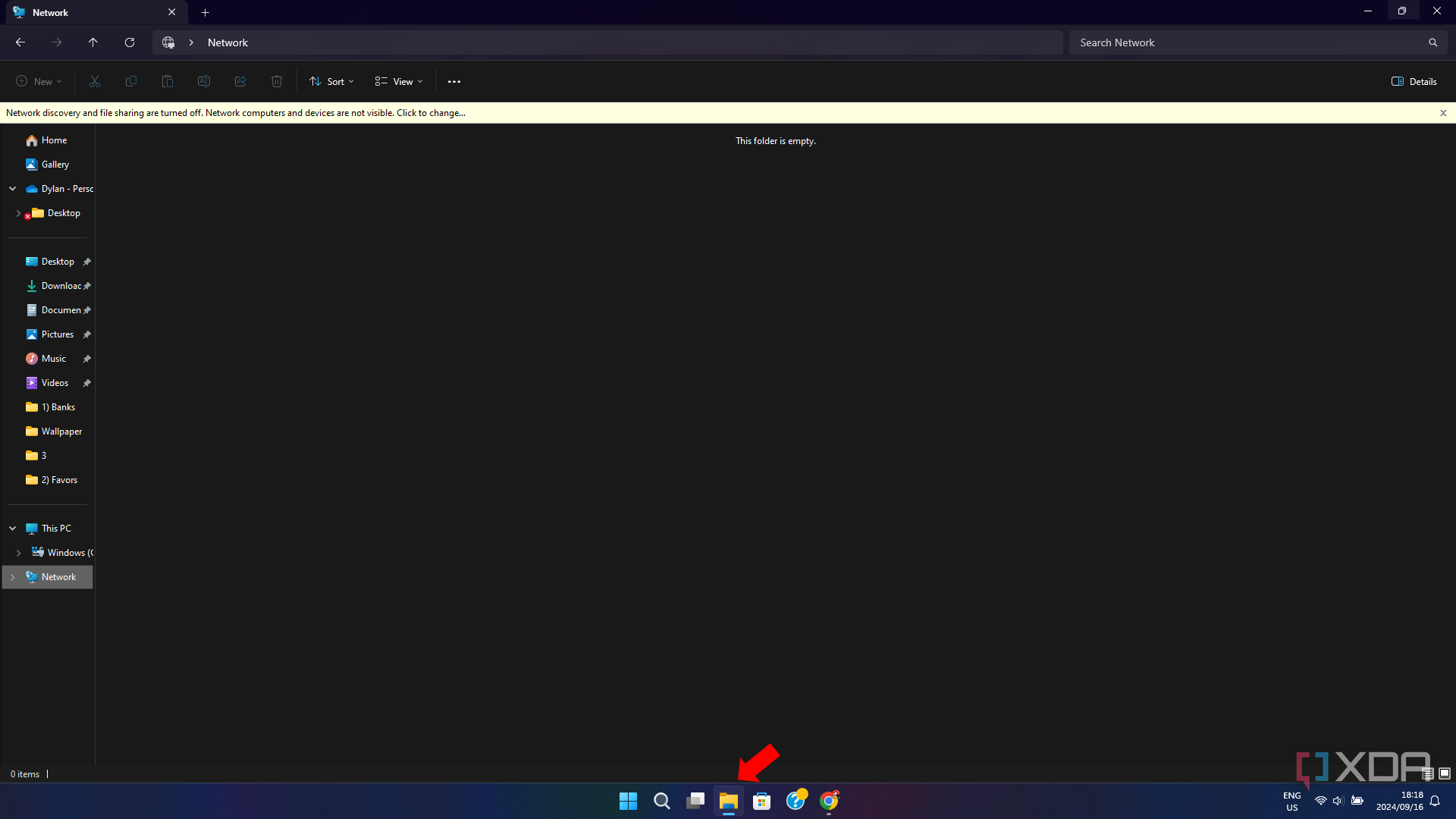Viewport: 1456px width, 819px height.
Task: Toggle the Details pane
Action: [1414, 81]
